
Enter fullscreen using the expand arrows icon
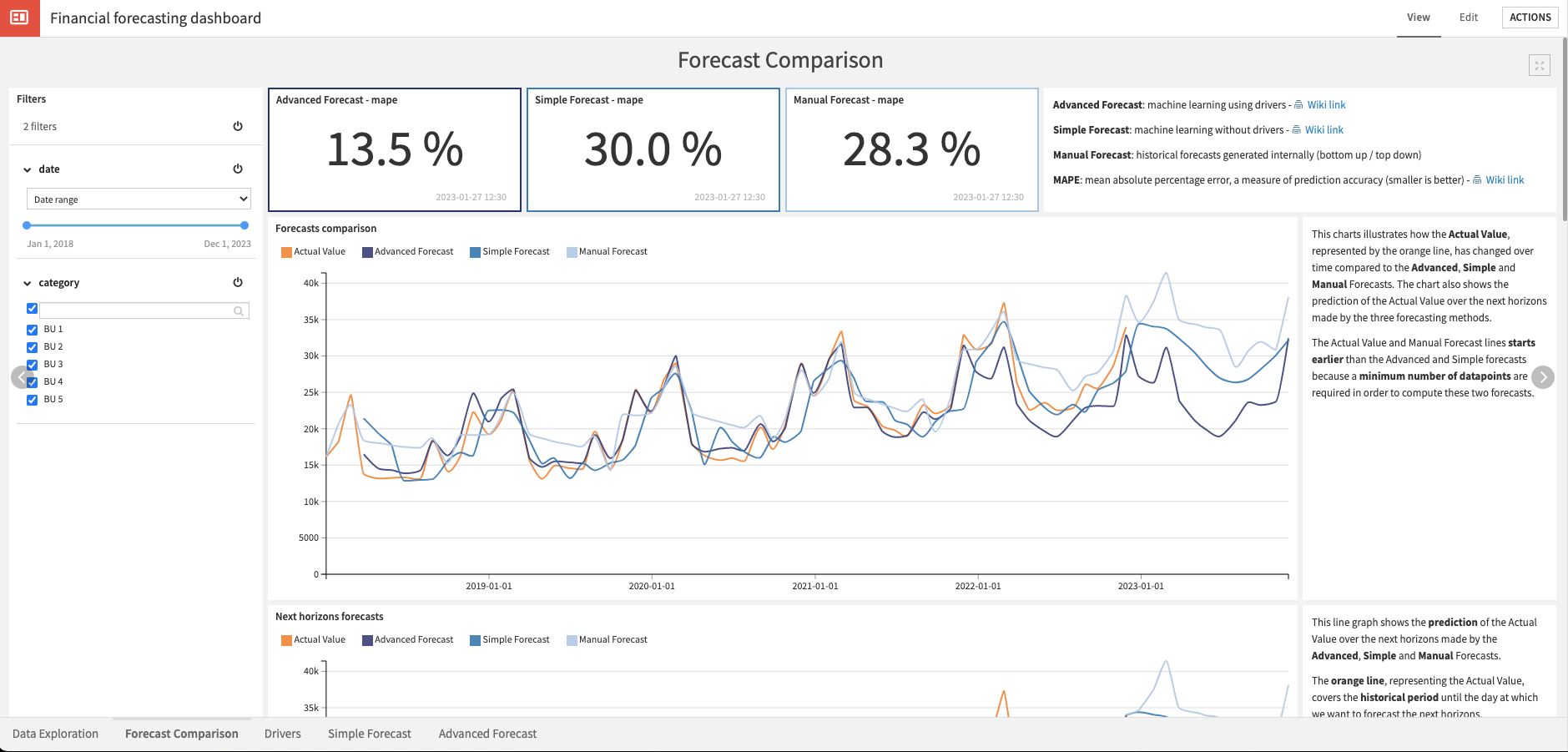1540,64
